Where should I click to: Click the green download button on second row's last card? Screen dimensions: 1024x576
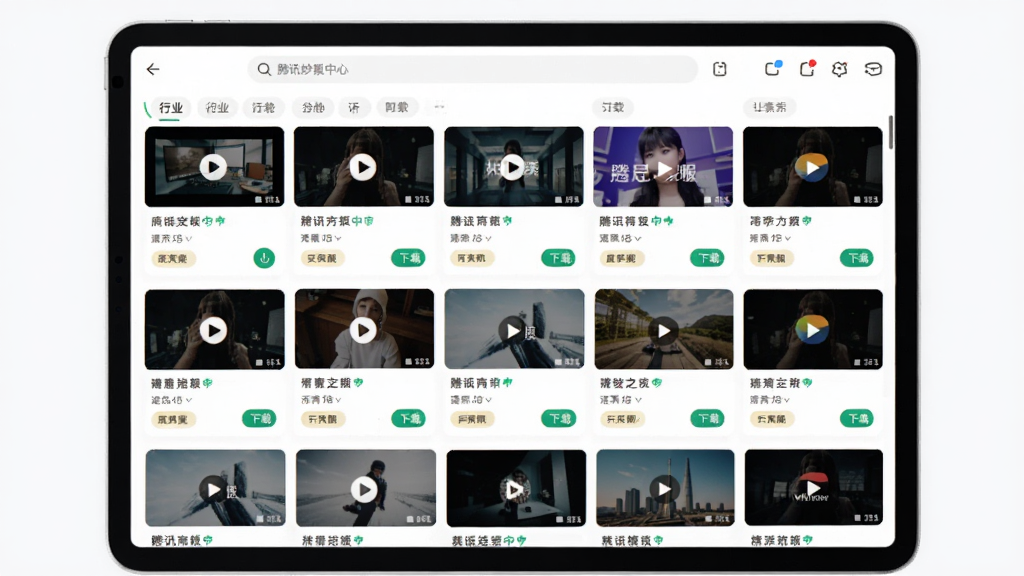857,419
